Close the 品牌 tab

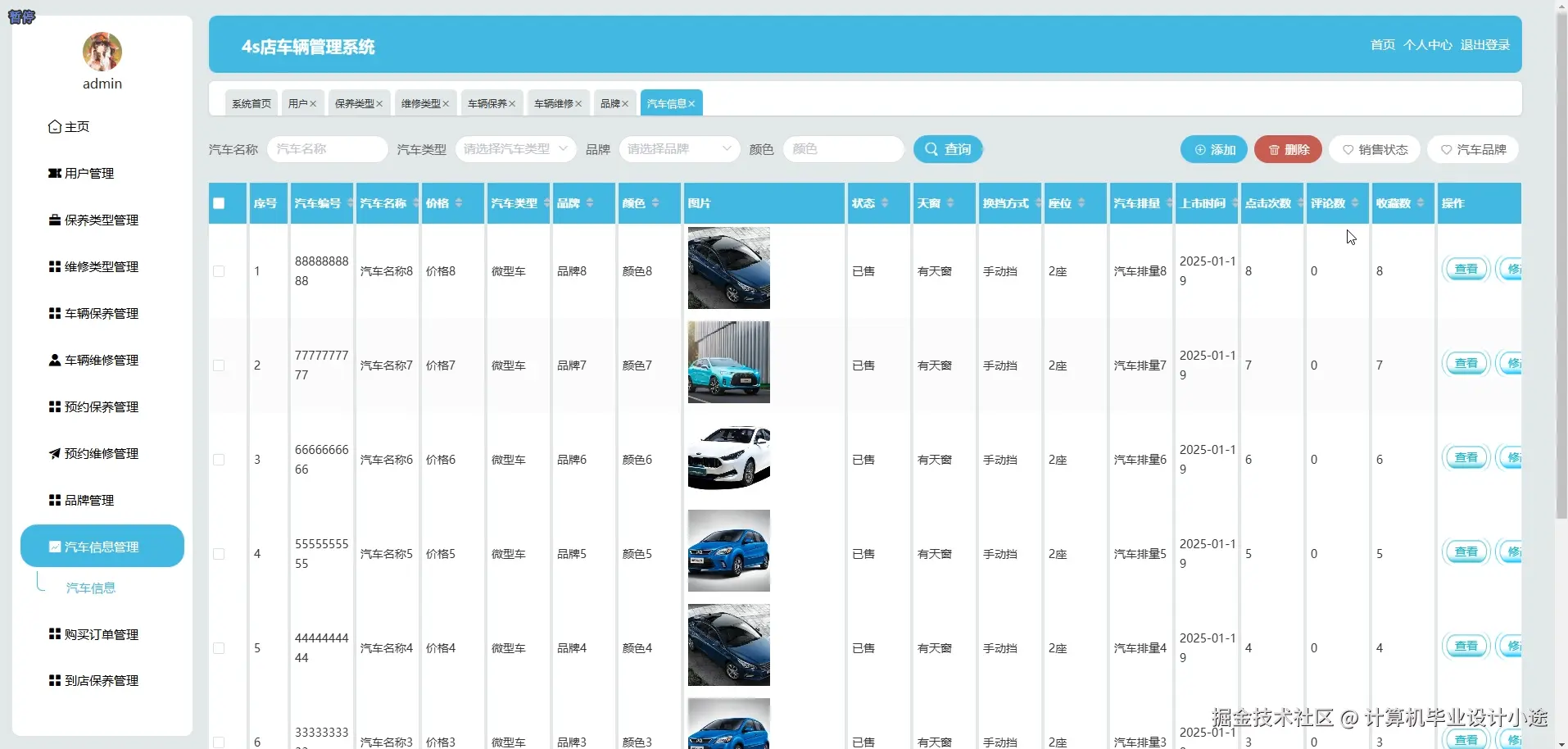point(625,104)
